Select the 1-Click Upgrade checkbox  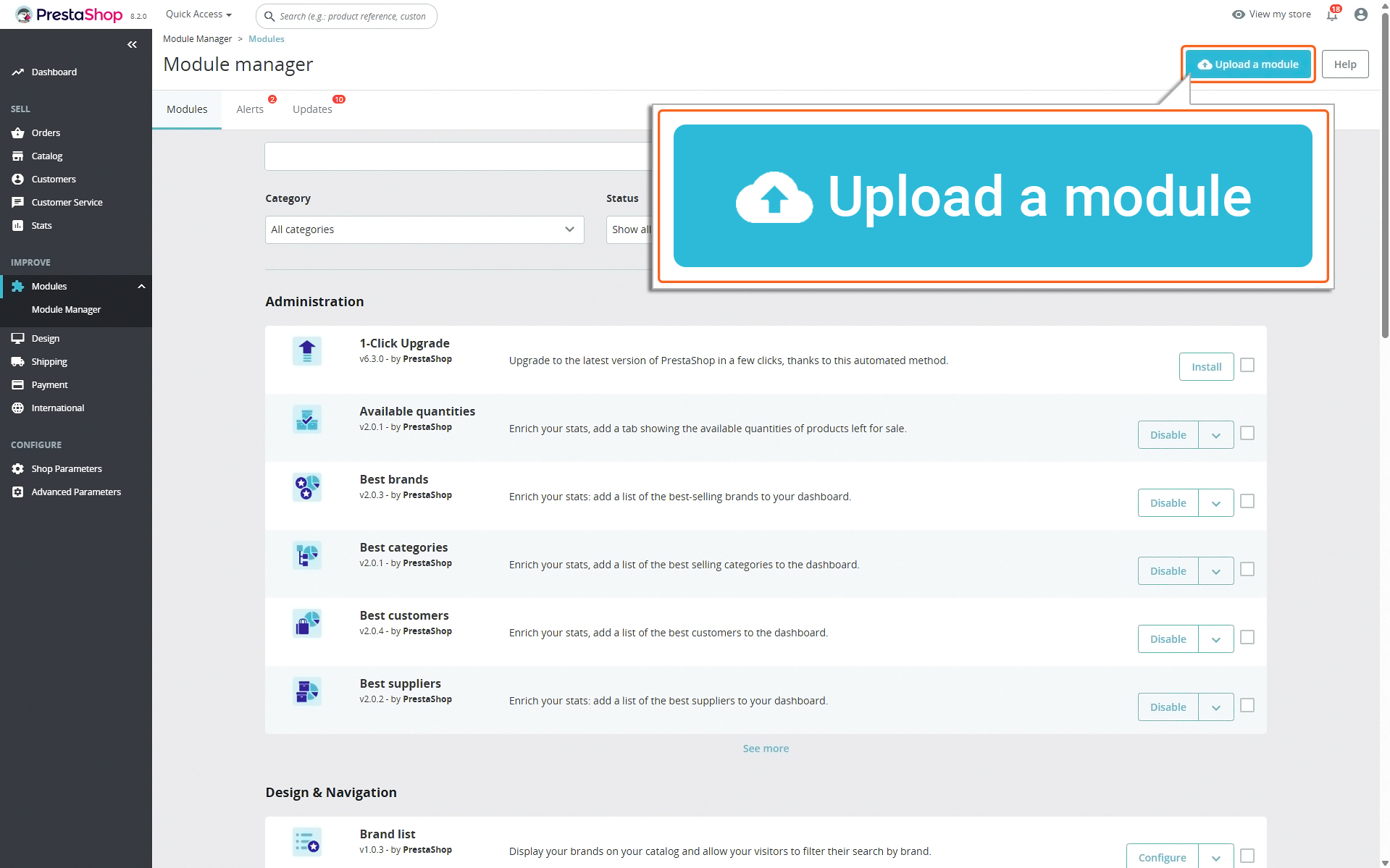[x=1247, y=365]
